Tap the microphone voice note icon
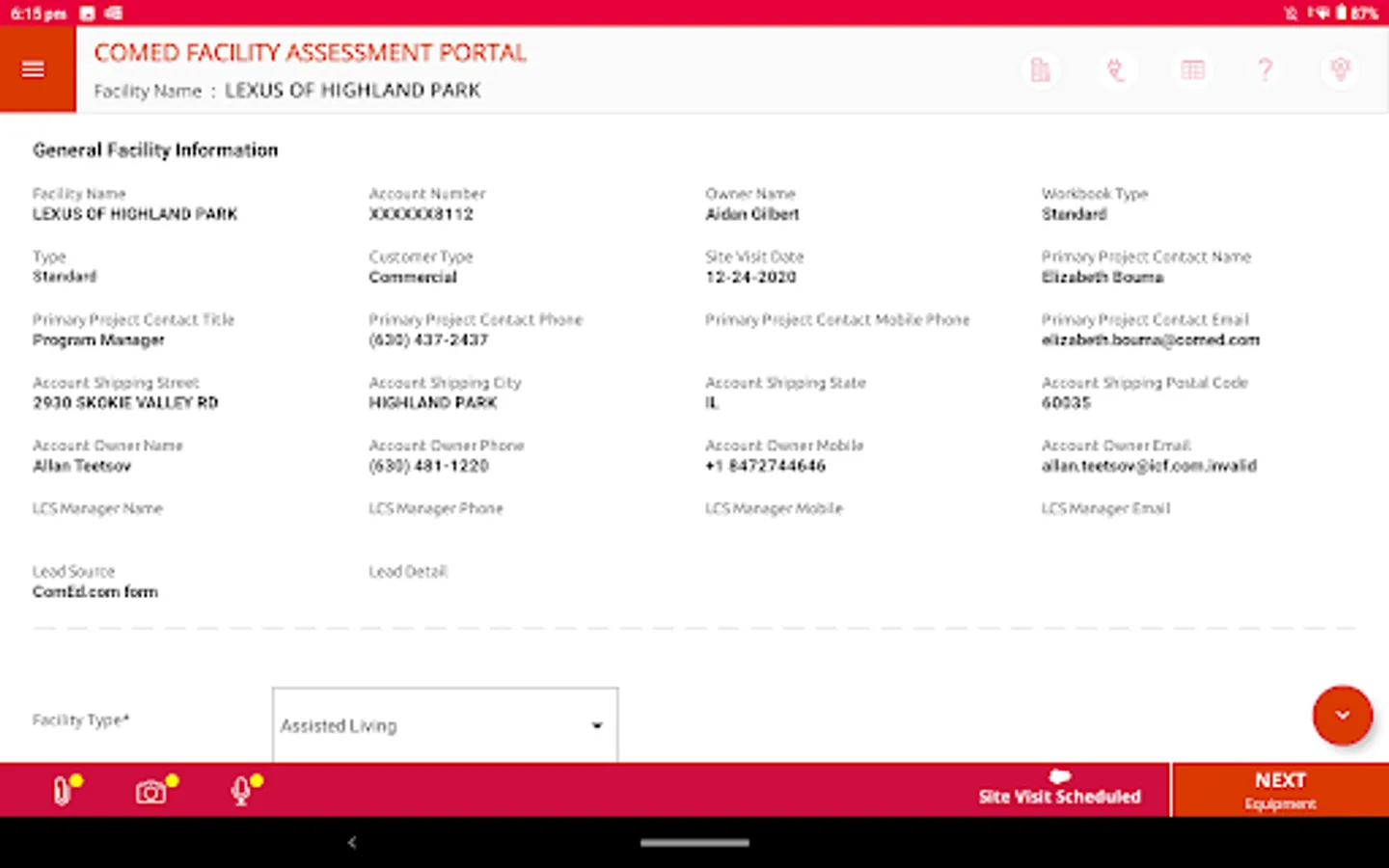 pyautogui.click(x=241, y=791)
